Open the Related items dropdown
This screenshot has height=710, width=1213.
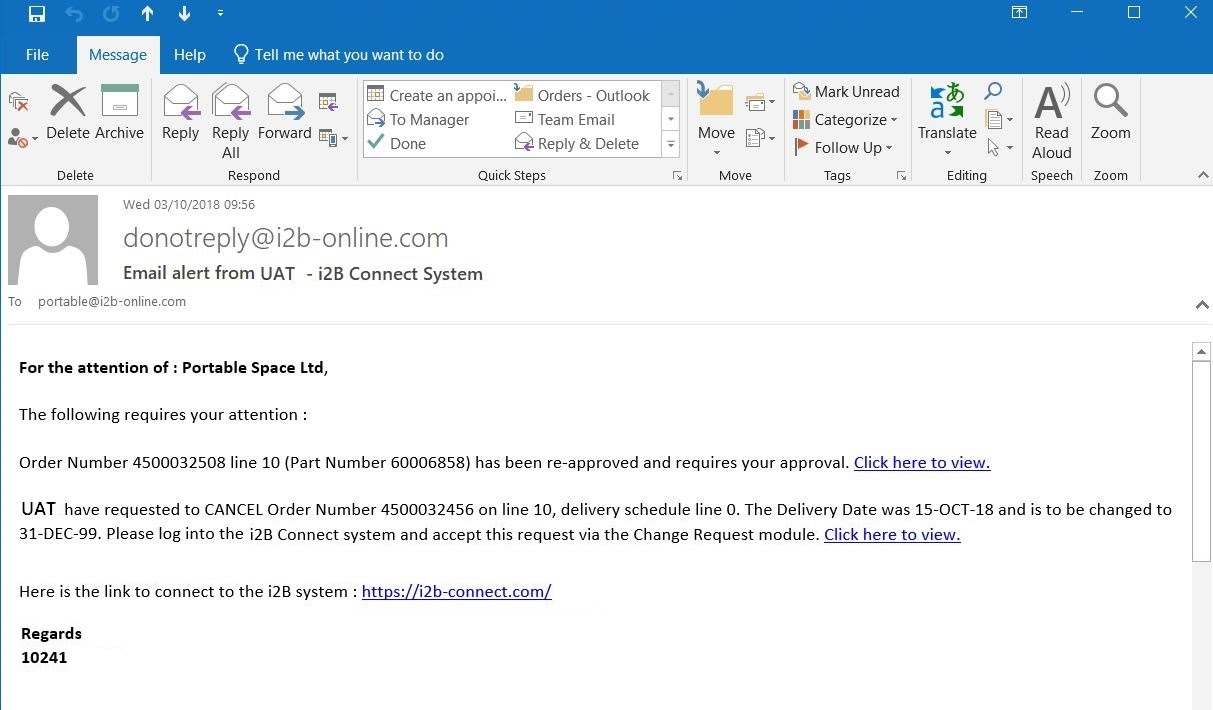coord(999,119)
